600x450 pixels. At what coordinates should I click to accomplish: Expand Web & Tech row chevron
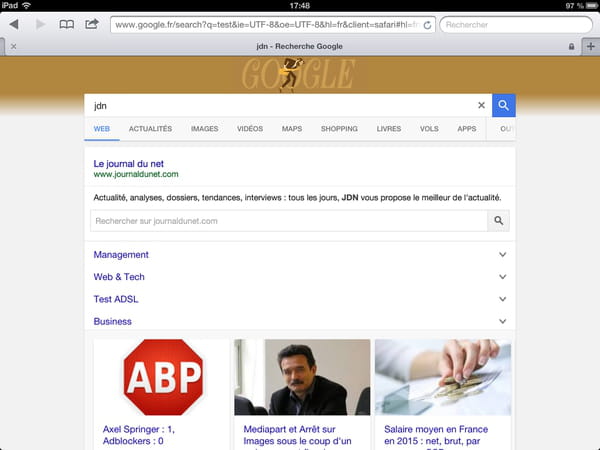tap(503, 277)
